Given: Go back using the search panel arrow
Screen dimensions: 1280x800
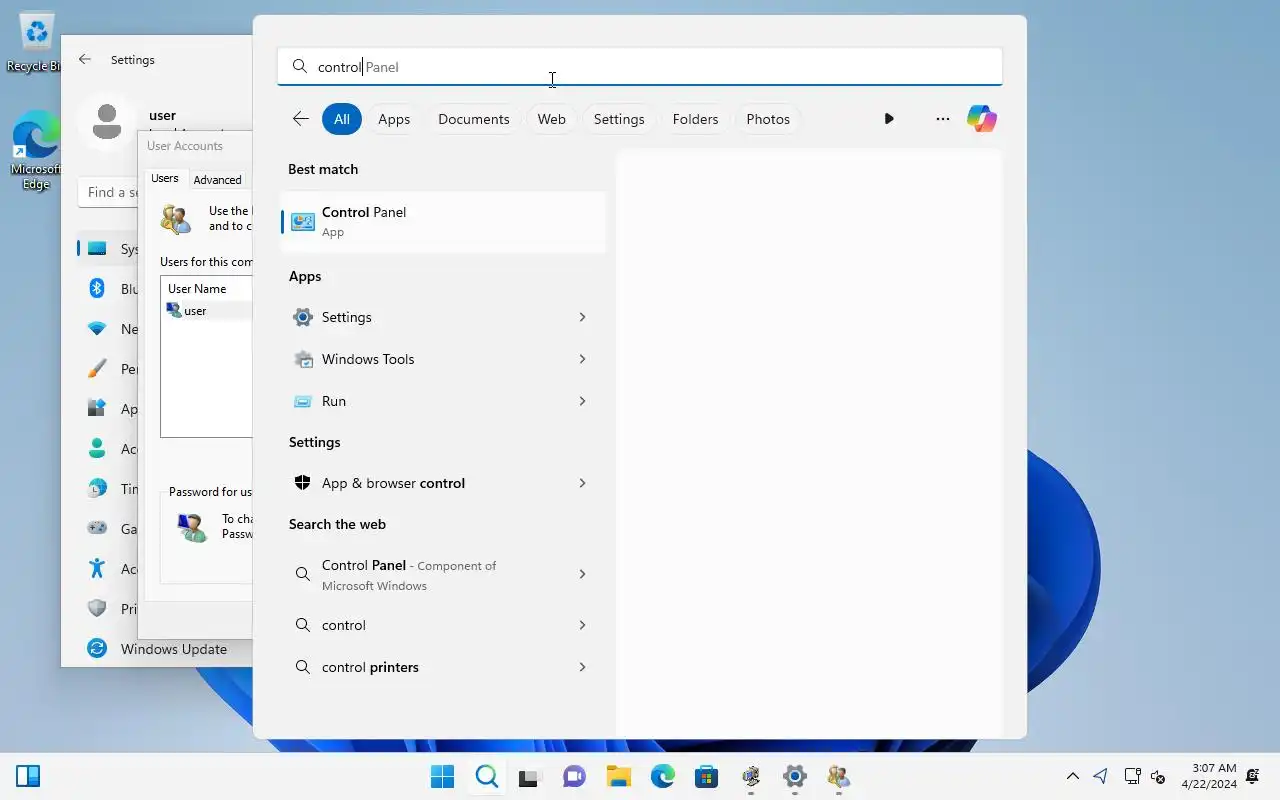Looking at the screenshot, I should 300,119.
